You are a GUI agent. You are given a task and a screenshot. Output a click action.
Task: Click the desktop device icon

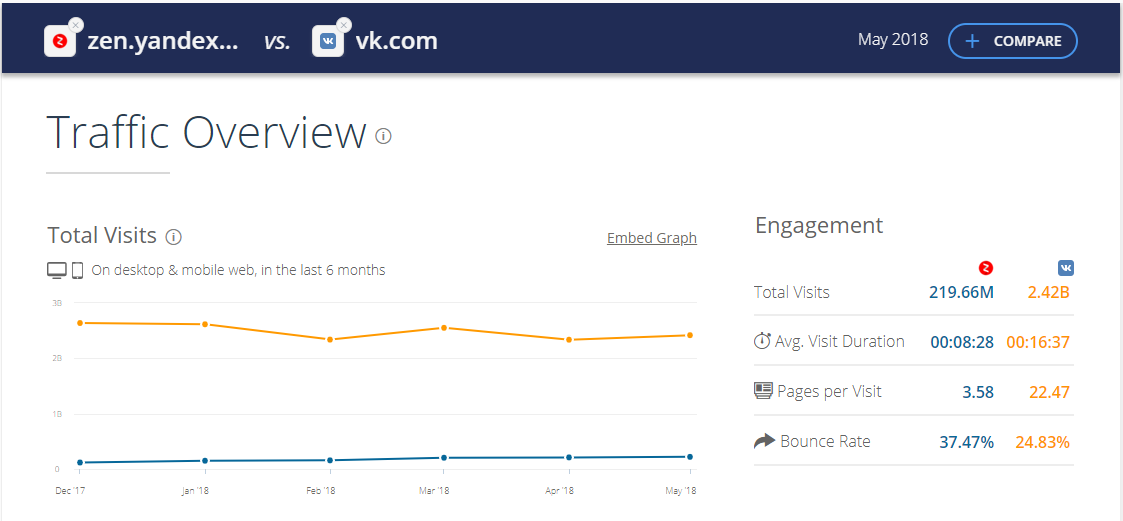coord(57,270)
